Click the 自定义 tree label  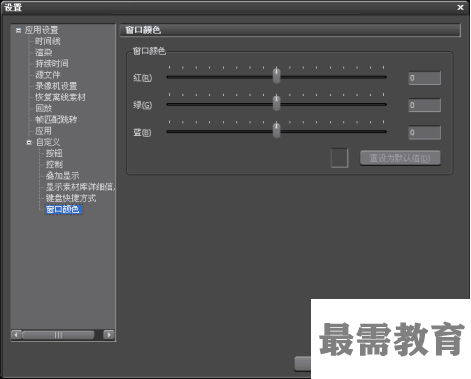tap(48, 142)
